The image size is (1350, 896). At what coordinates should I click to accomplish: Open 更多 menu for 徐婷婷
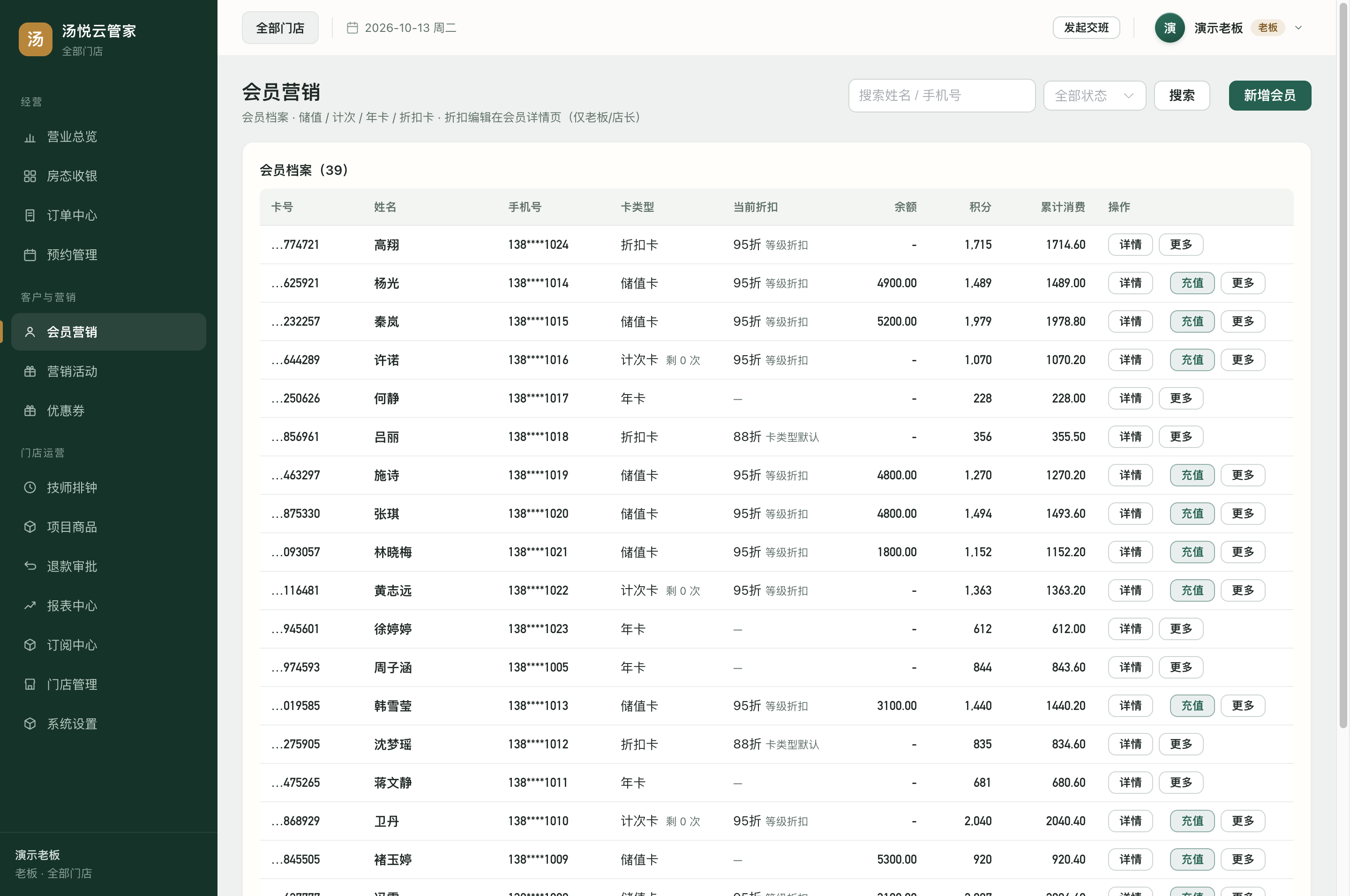(1180, 629)
